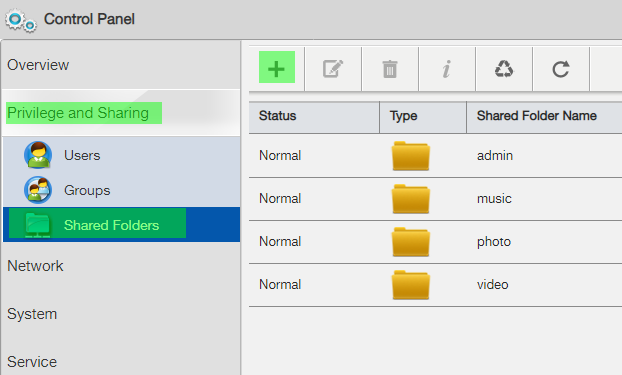
Task: Click the Control Panel gears icon
Action: (x=21, y=21)
